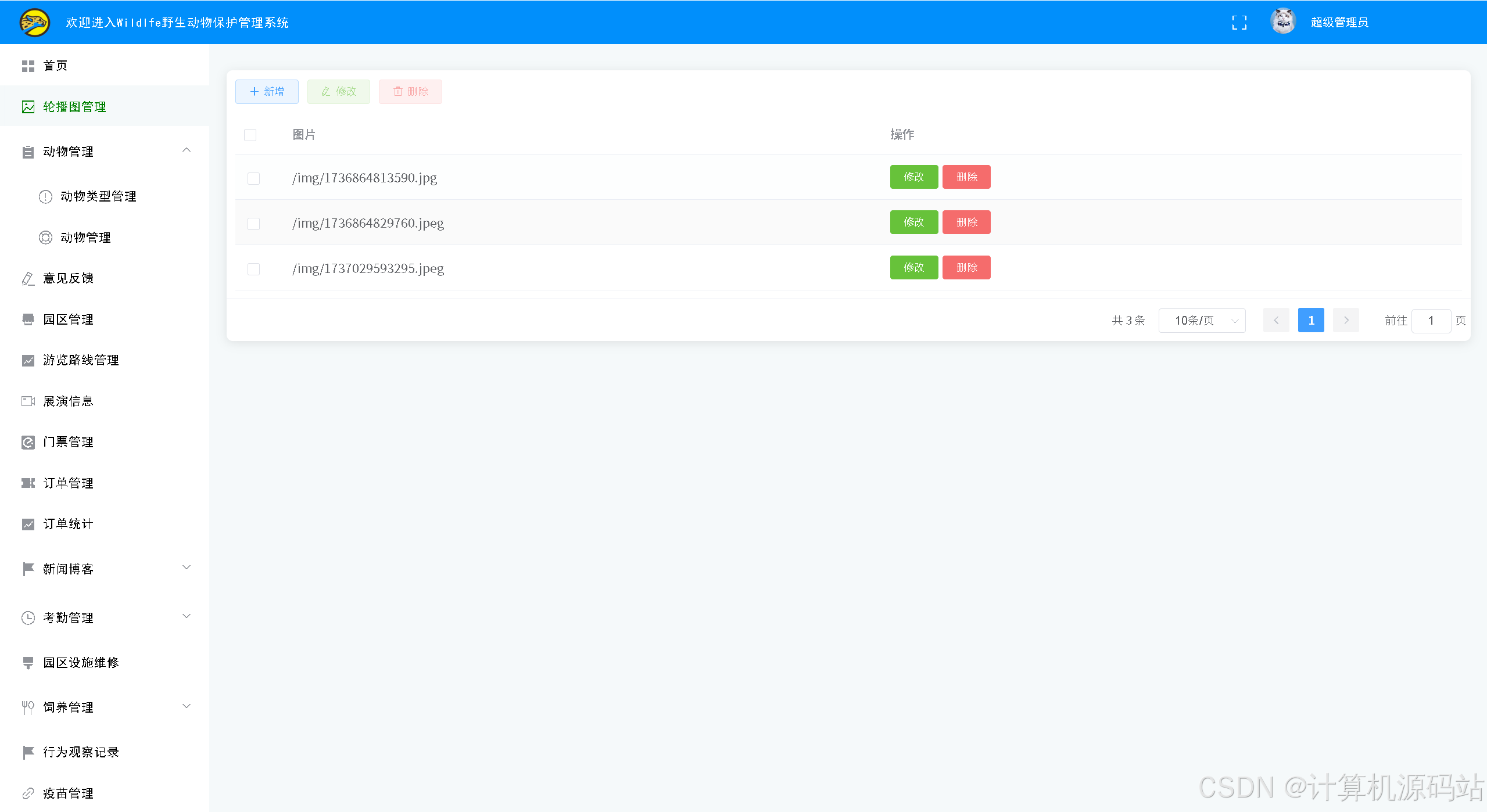This screenshot has height=812, width=1487.
Task: Click the 动物类型管理 warning circle icon
Action: point(45,197)
